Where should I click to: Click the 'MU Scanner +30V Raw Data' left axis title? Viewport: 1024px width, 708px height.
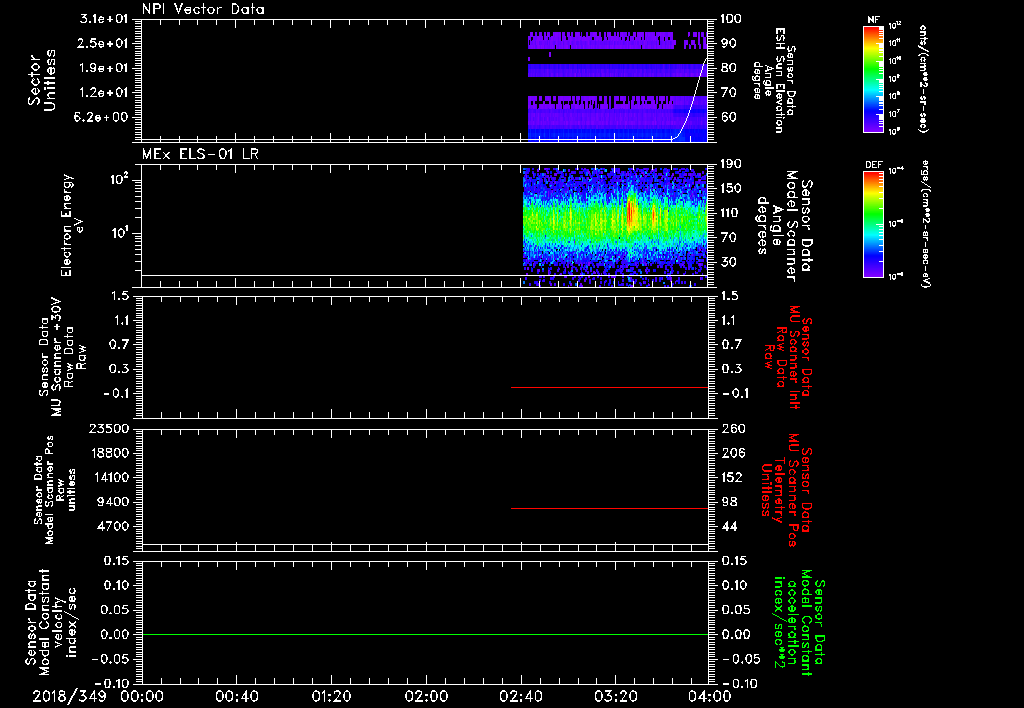coord(61,357)
